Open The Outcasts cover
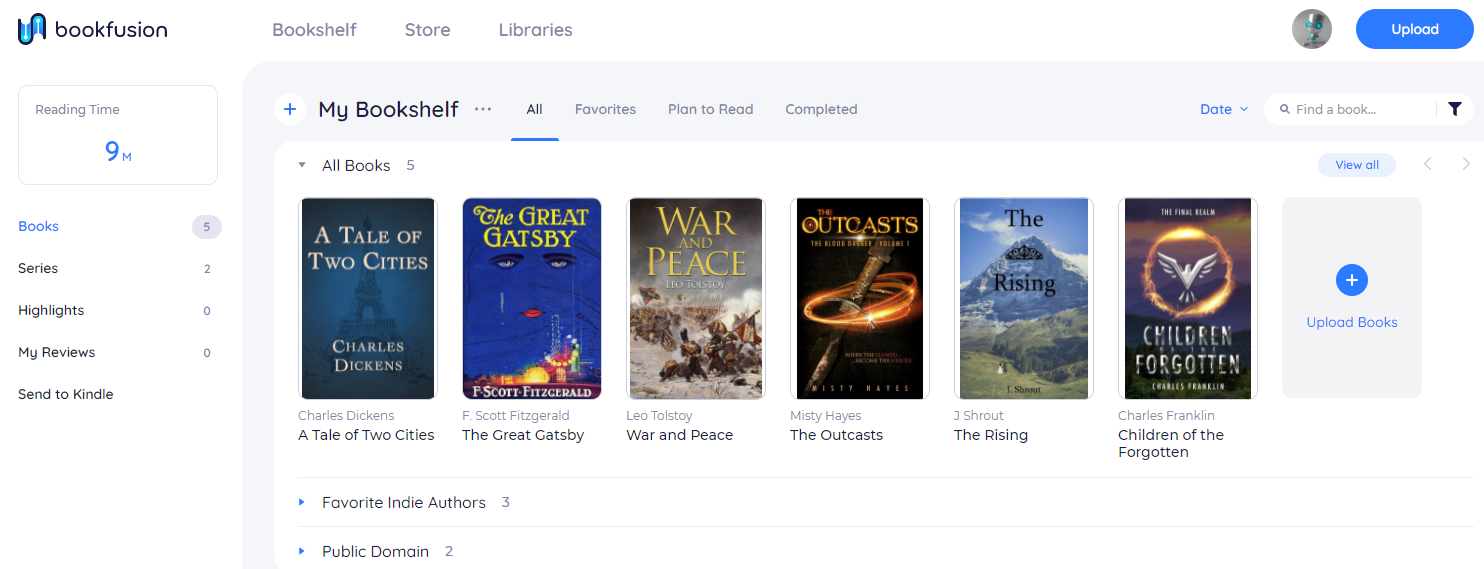Viewport: 1484px width, 569px height. pos(860,298)
